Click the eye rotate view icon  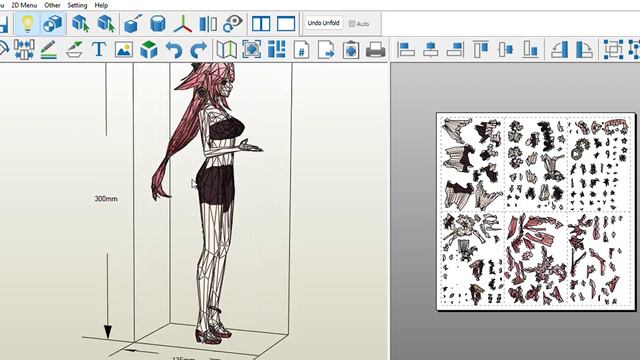tap(233, 23)
